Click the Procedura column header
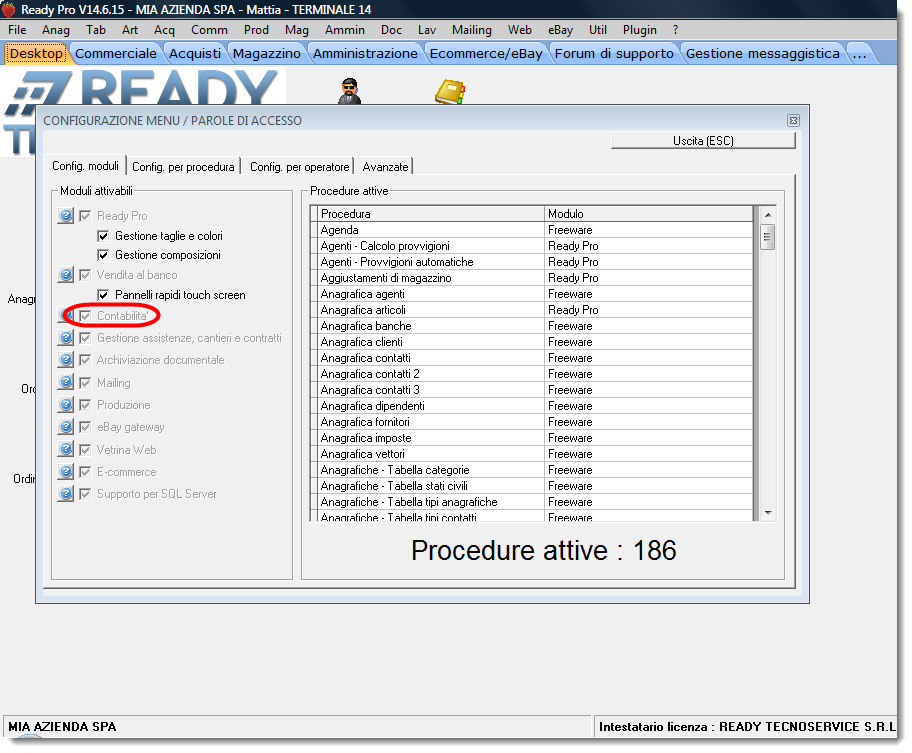912x753 pixels. click(431, 214)
